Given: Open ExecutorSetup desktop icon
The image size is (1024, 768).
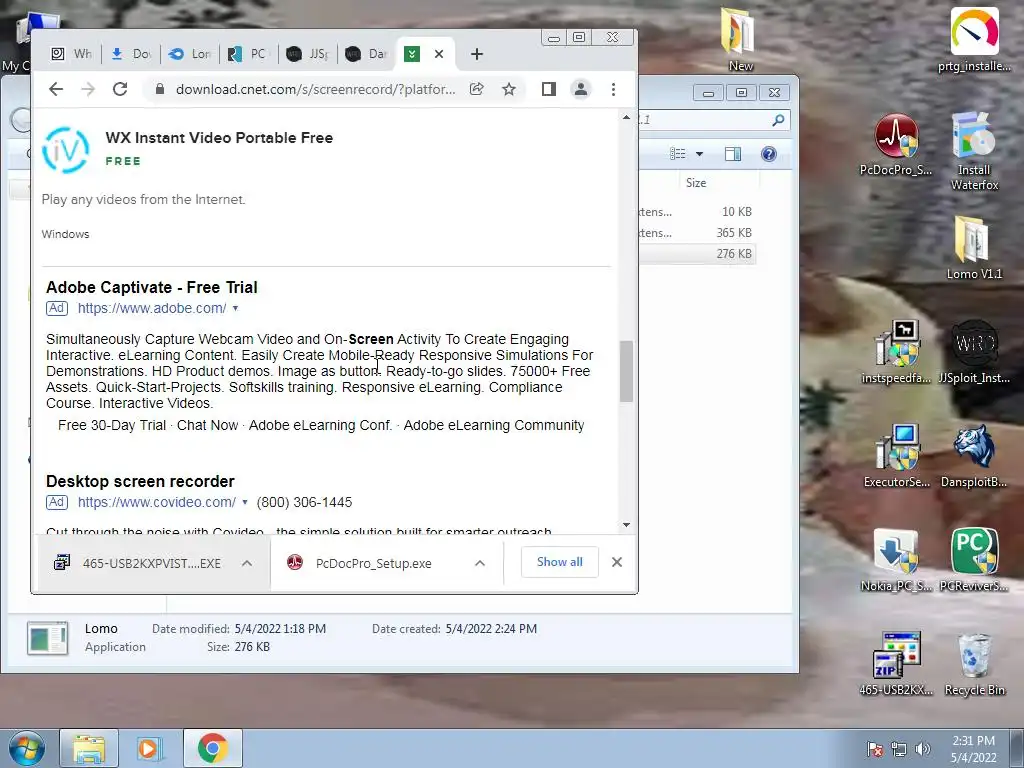Looking at the screenshot, I should click(896, 456).
